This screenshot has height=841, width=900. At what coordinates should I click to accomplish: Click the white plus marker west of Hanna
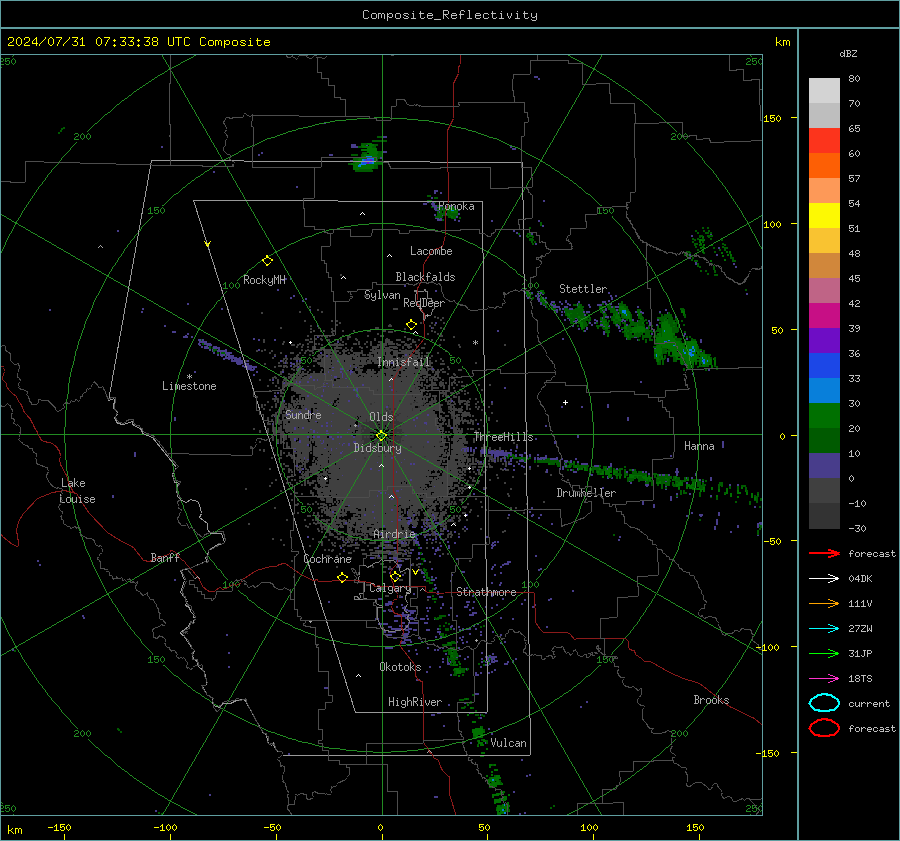[565, 402]
